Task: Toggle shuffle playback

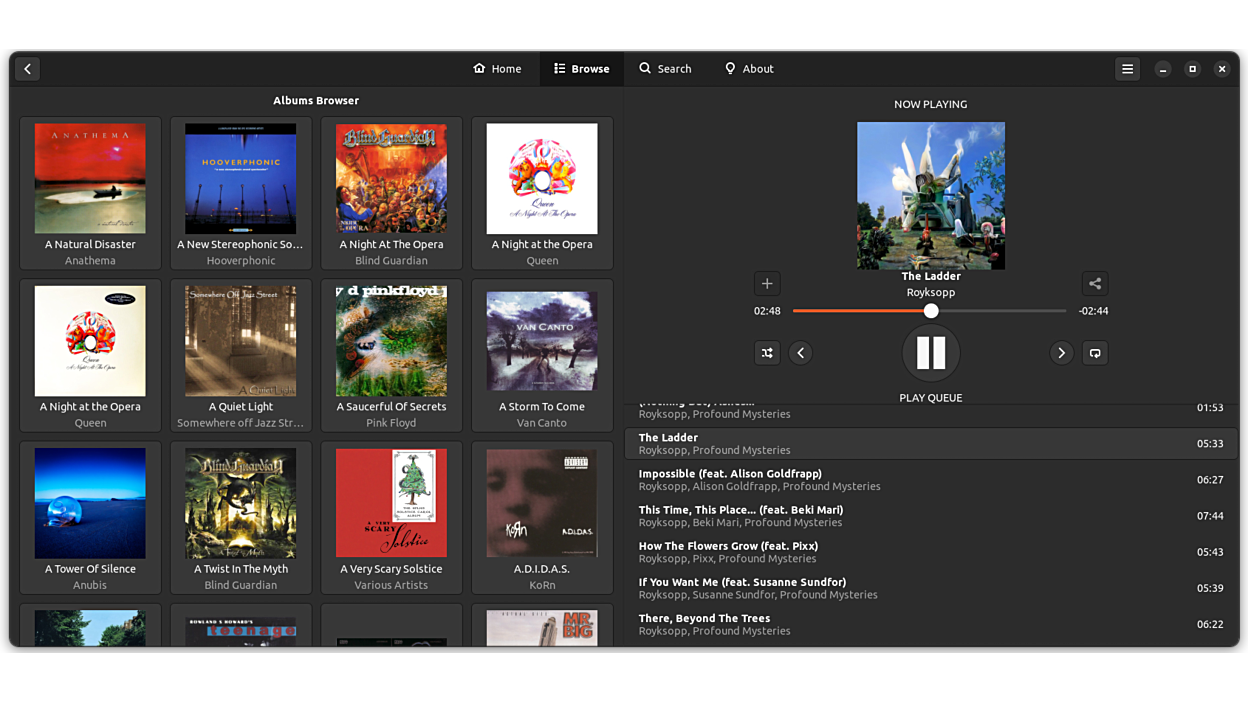Action: pyautogui.click(x=767, y=353)
